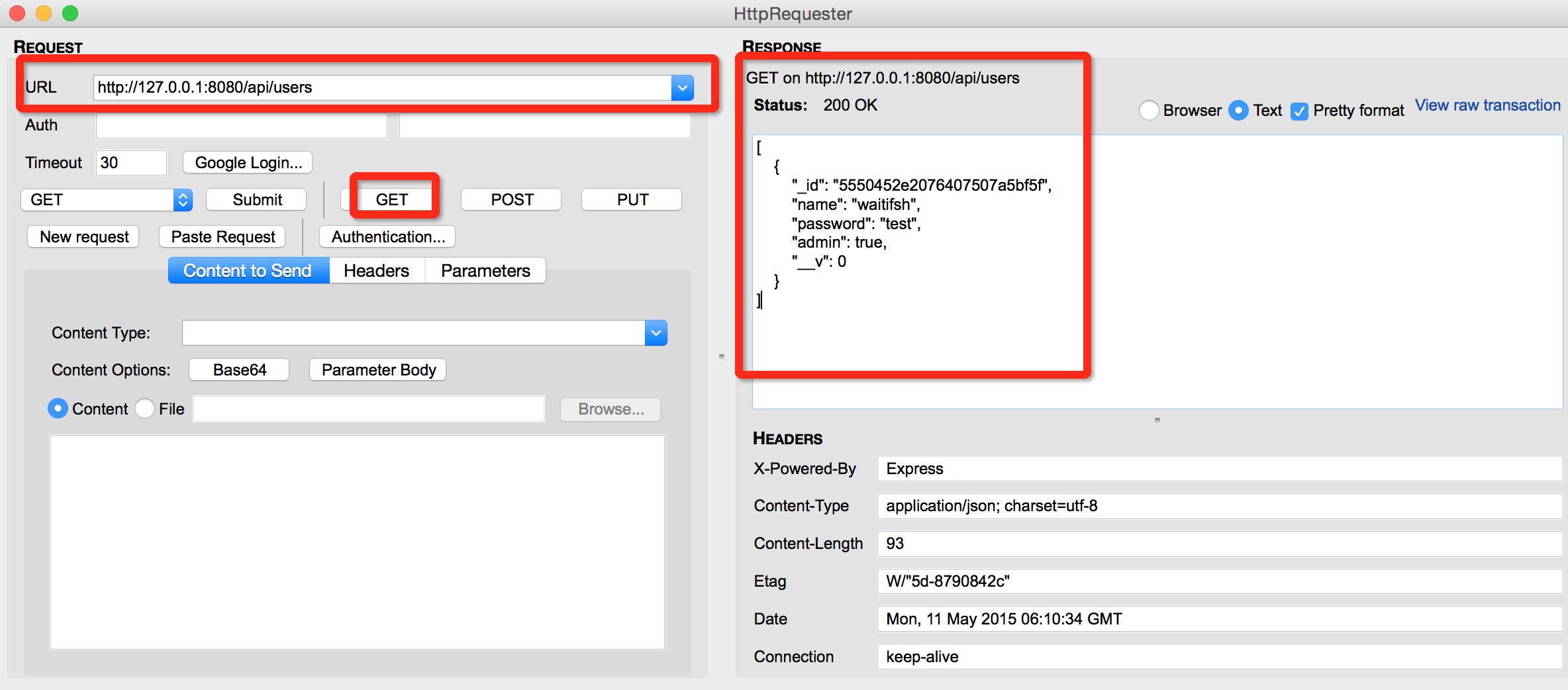This screenshot has width=1568, height=690.
Task: Open the HTTP method selector dropdown
Action: [x=107, y=200]
